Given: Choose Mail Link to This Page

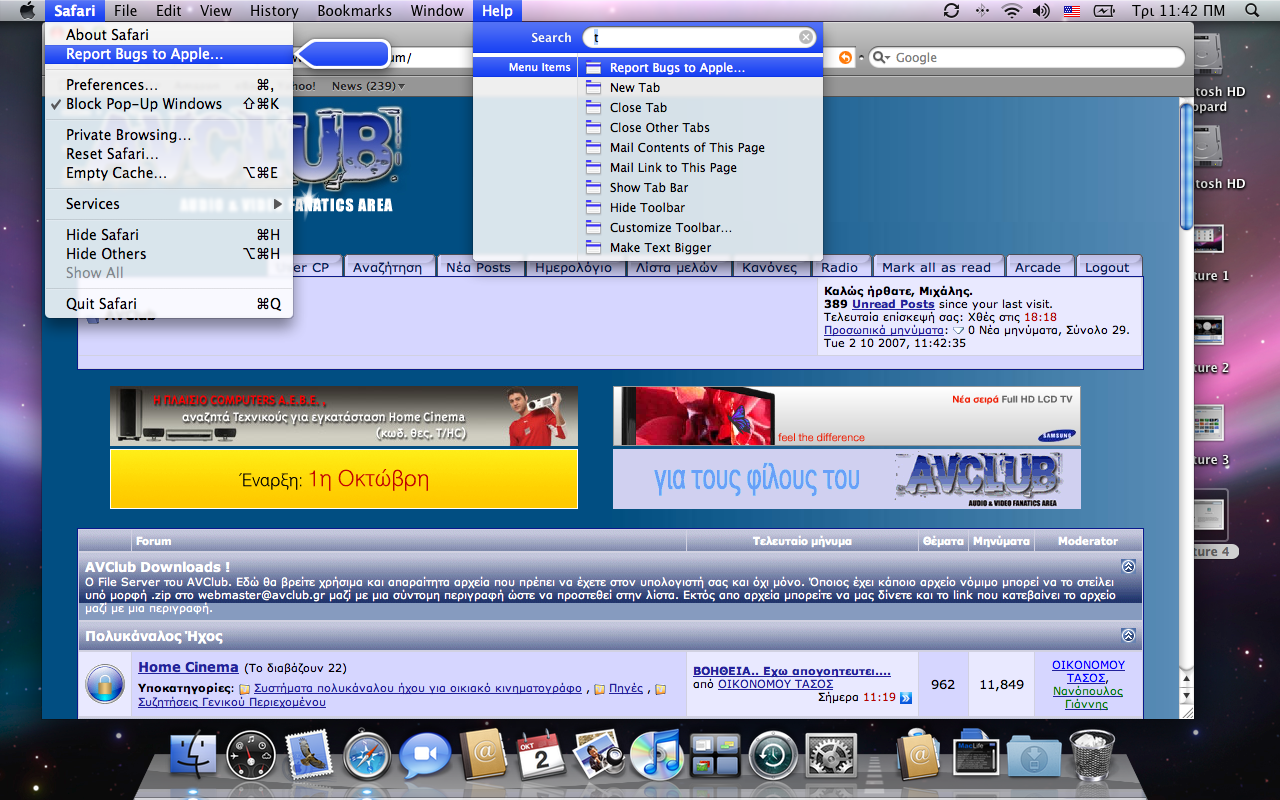Looking at the screenshot, I should pyautogui.click(x=700, y=167).
